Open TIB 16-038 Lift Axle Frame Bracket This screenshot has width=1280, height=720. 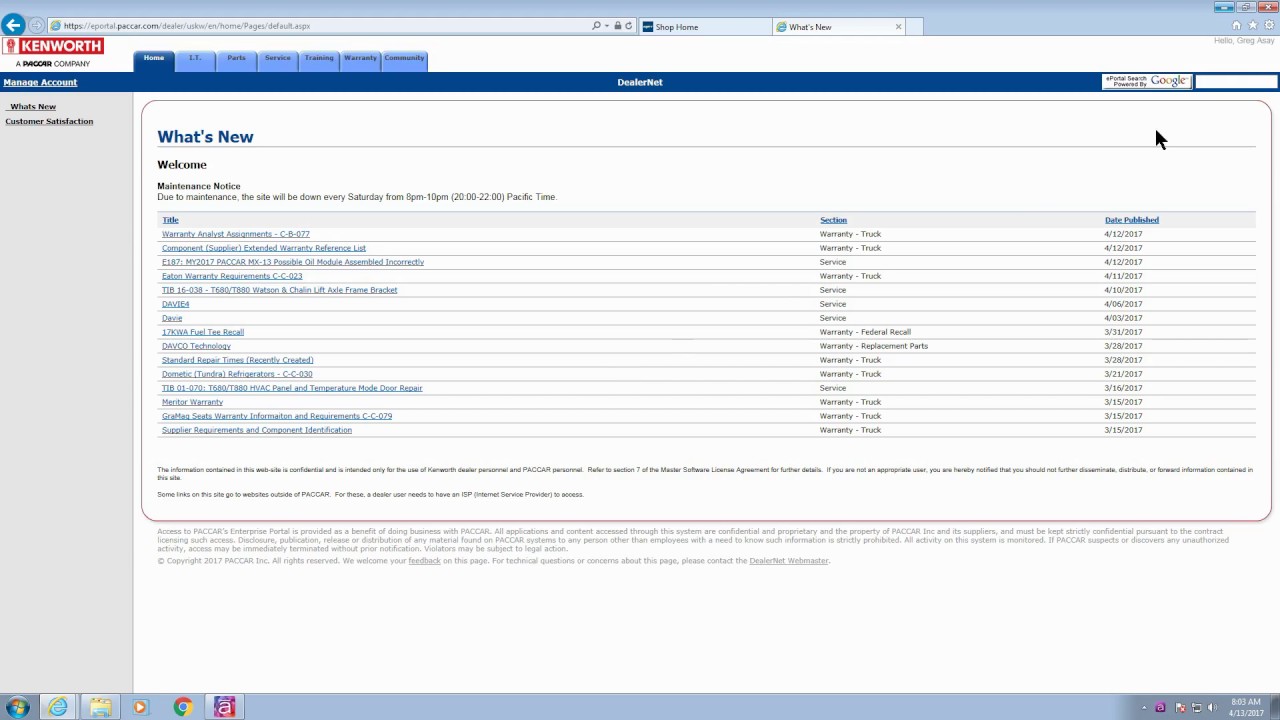(280, 290)
